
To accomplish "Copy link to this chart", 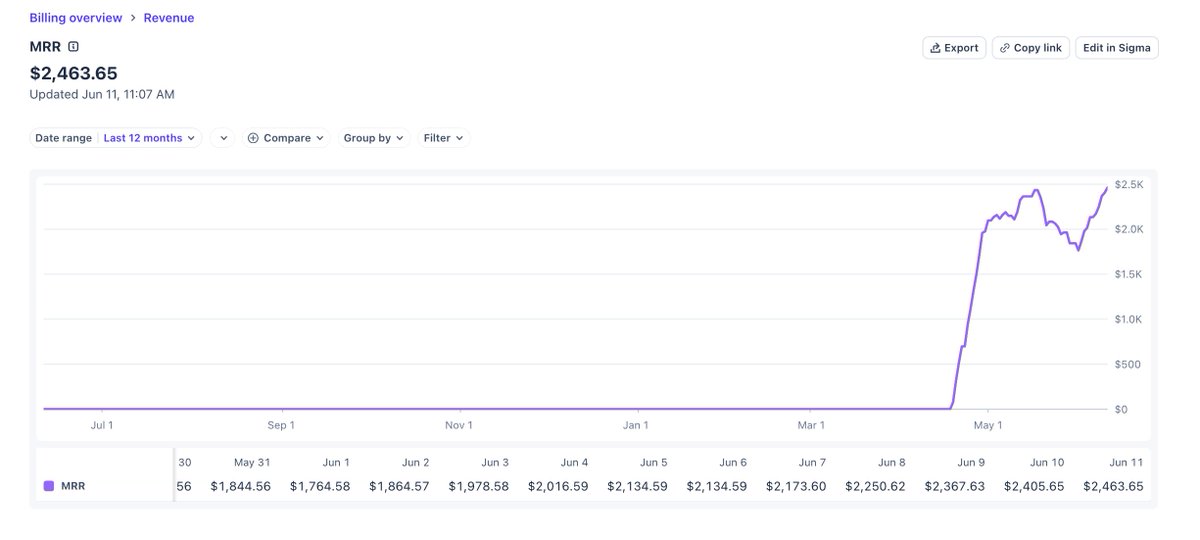I will pyautogui.click(x=1031, y=48).
